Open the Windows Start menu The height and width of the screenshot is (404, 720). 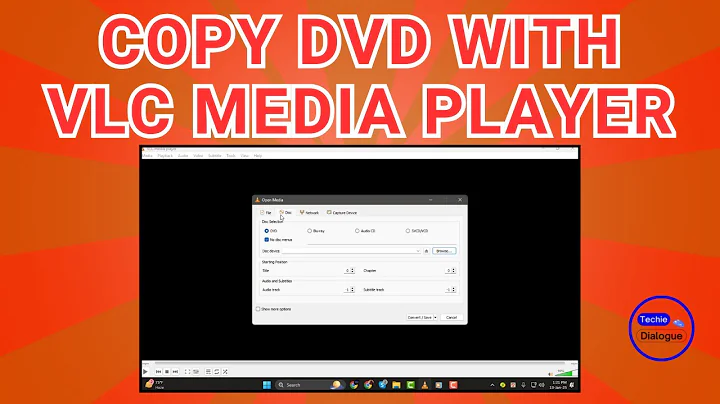pos(267,385)
